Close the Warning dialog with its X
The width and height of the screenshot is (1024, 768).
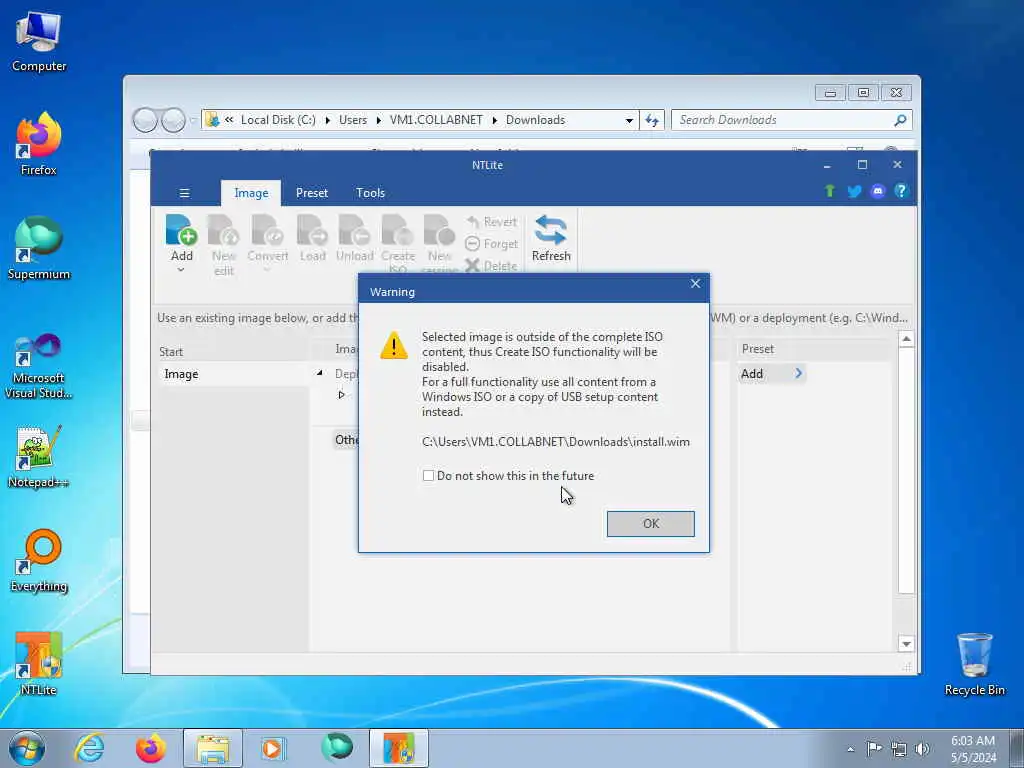click(696, 283)
